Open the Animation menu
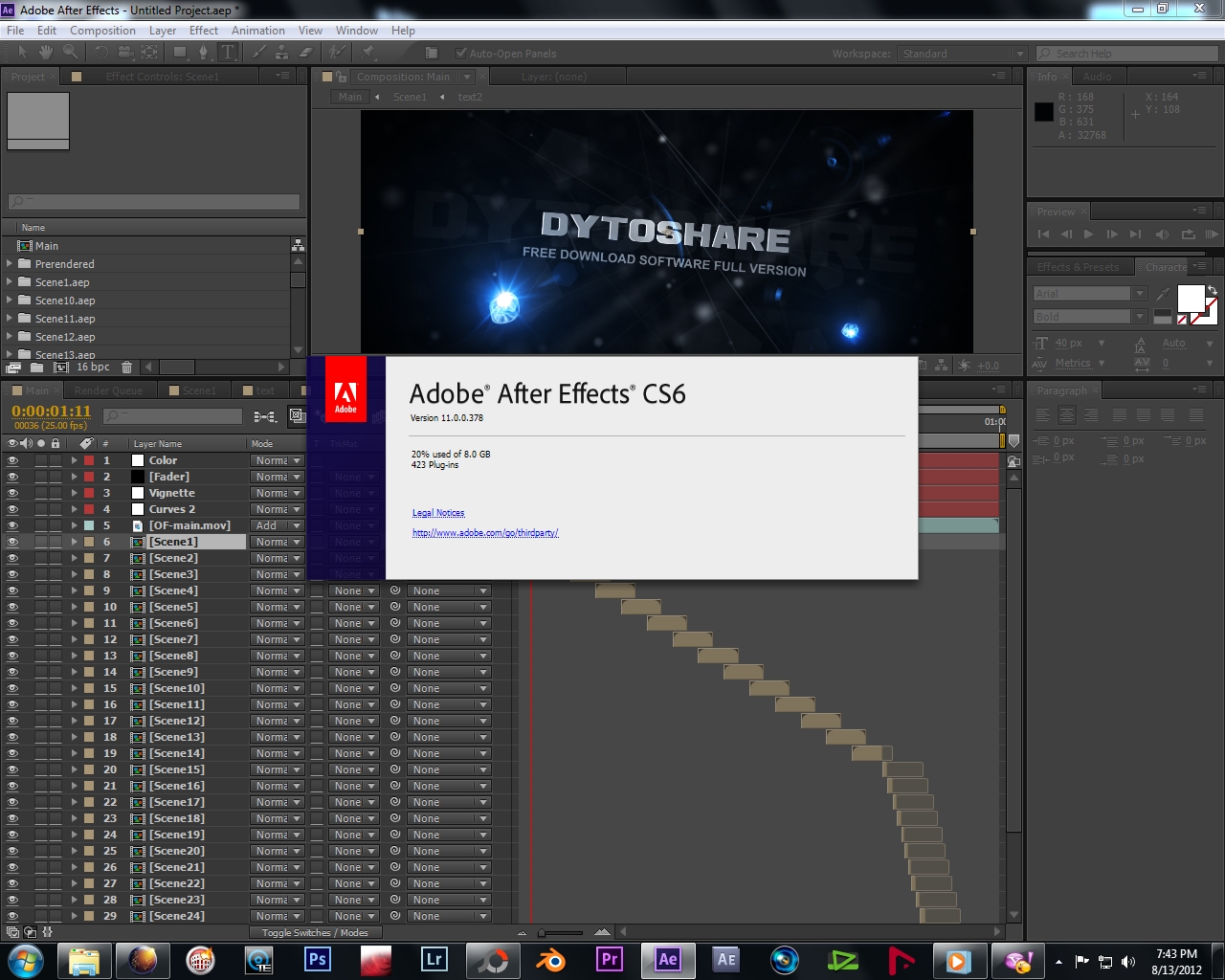Screen dimensions: 1225x980 [x=258, y=31]
